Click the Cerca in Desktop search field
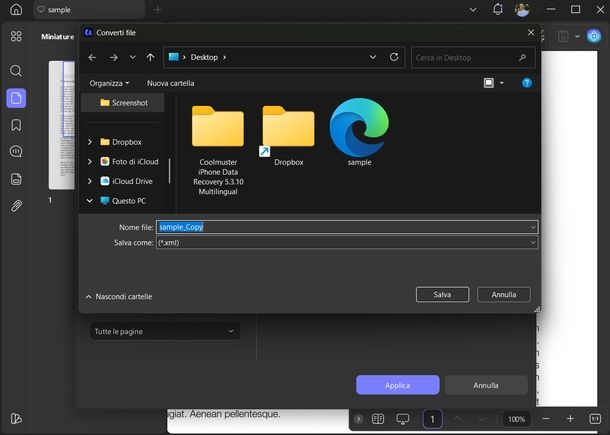The width and height of the screenshot is (610, 435). point(472,57)
